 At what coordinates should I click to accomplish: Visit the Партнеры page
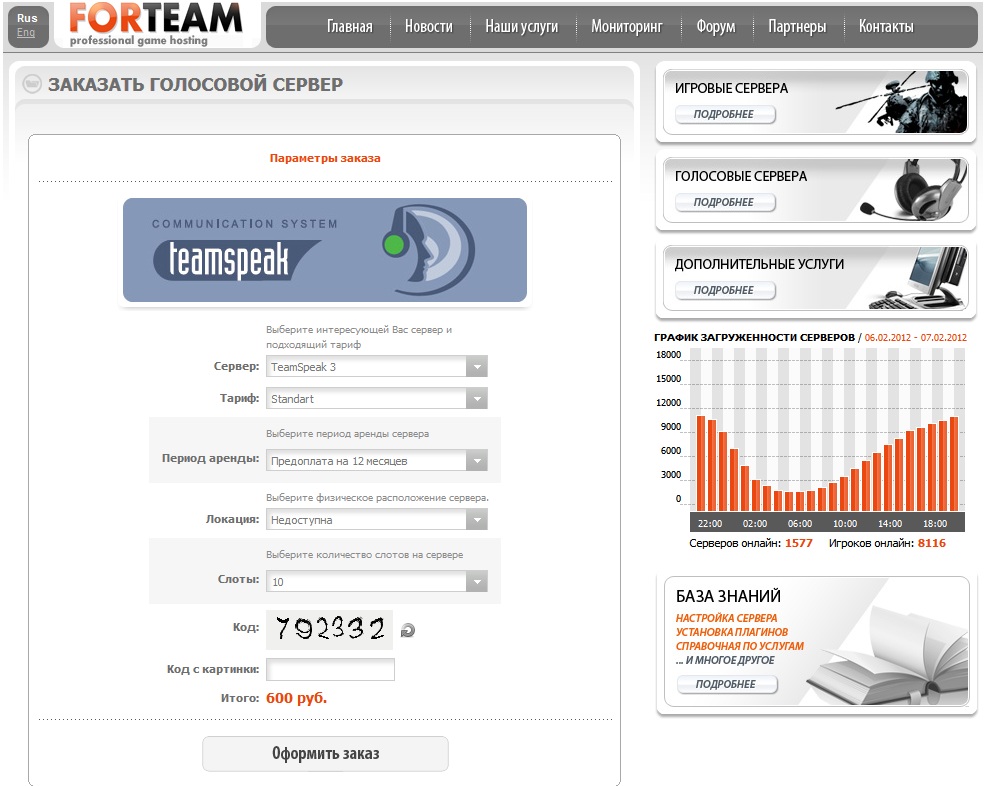pos(797,26)
